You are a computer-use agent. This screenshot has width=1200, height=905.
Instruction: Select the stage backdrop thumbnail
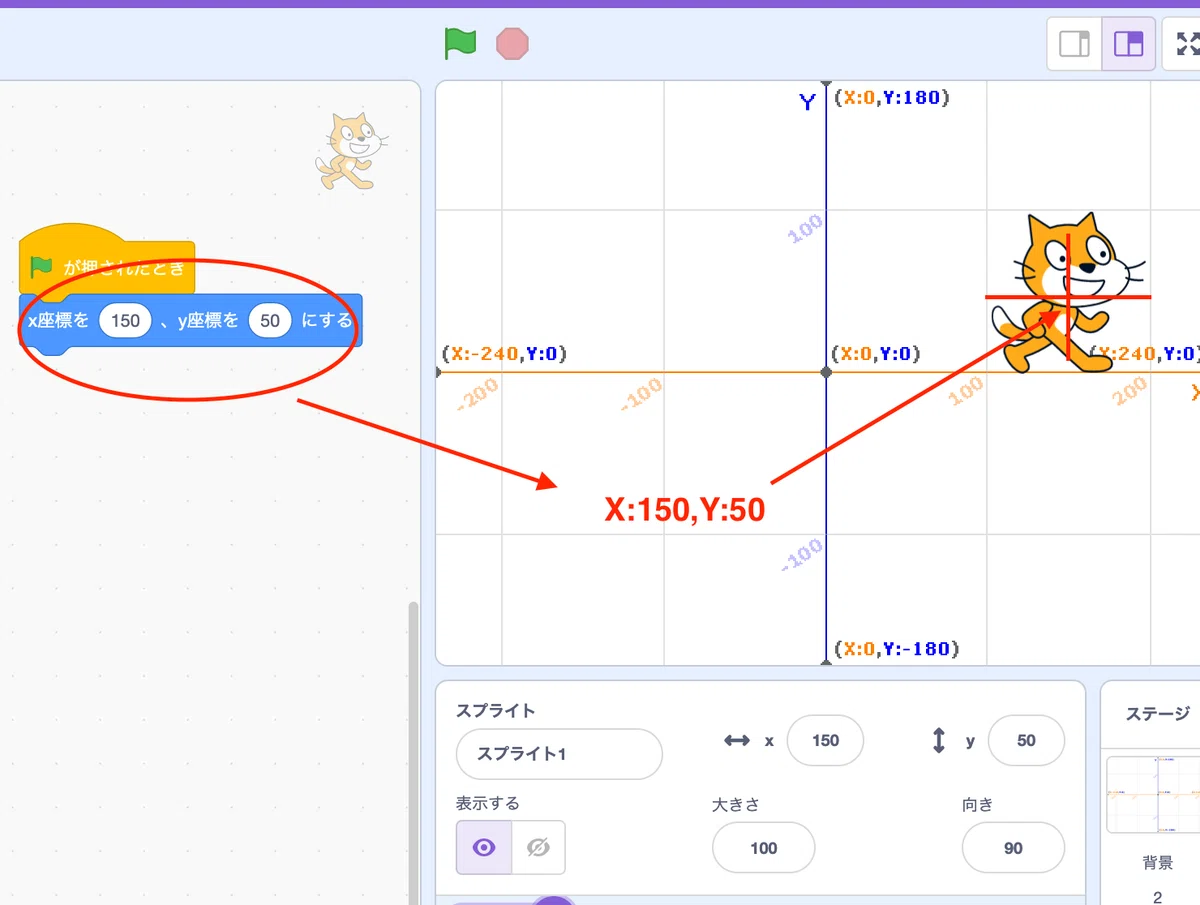point(1154,795)
